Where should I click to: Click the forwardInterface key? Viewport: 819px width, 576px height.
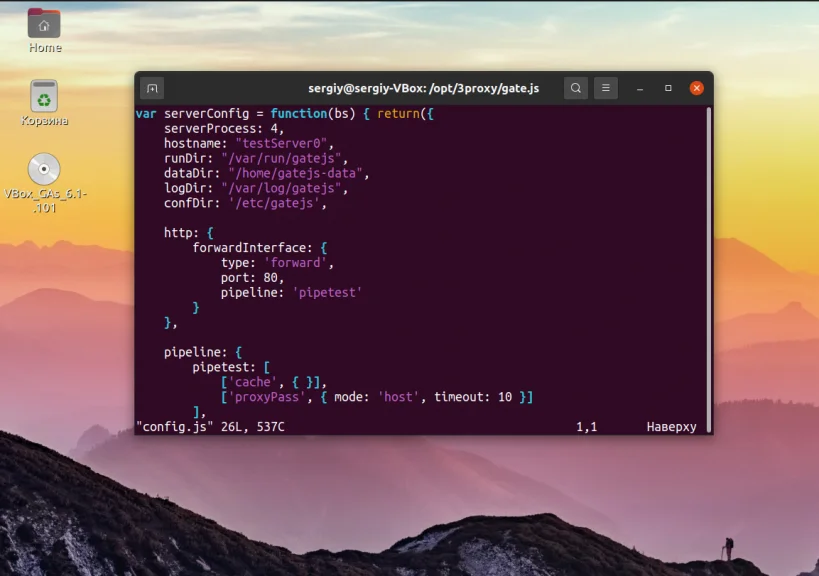point(252,248)
